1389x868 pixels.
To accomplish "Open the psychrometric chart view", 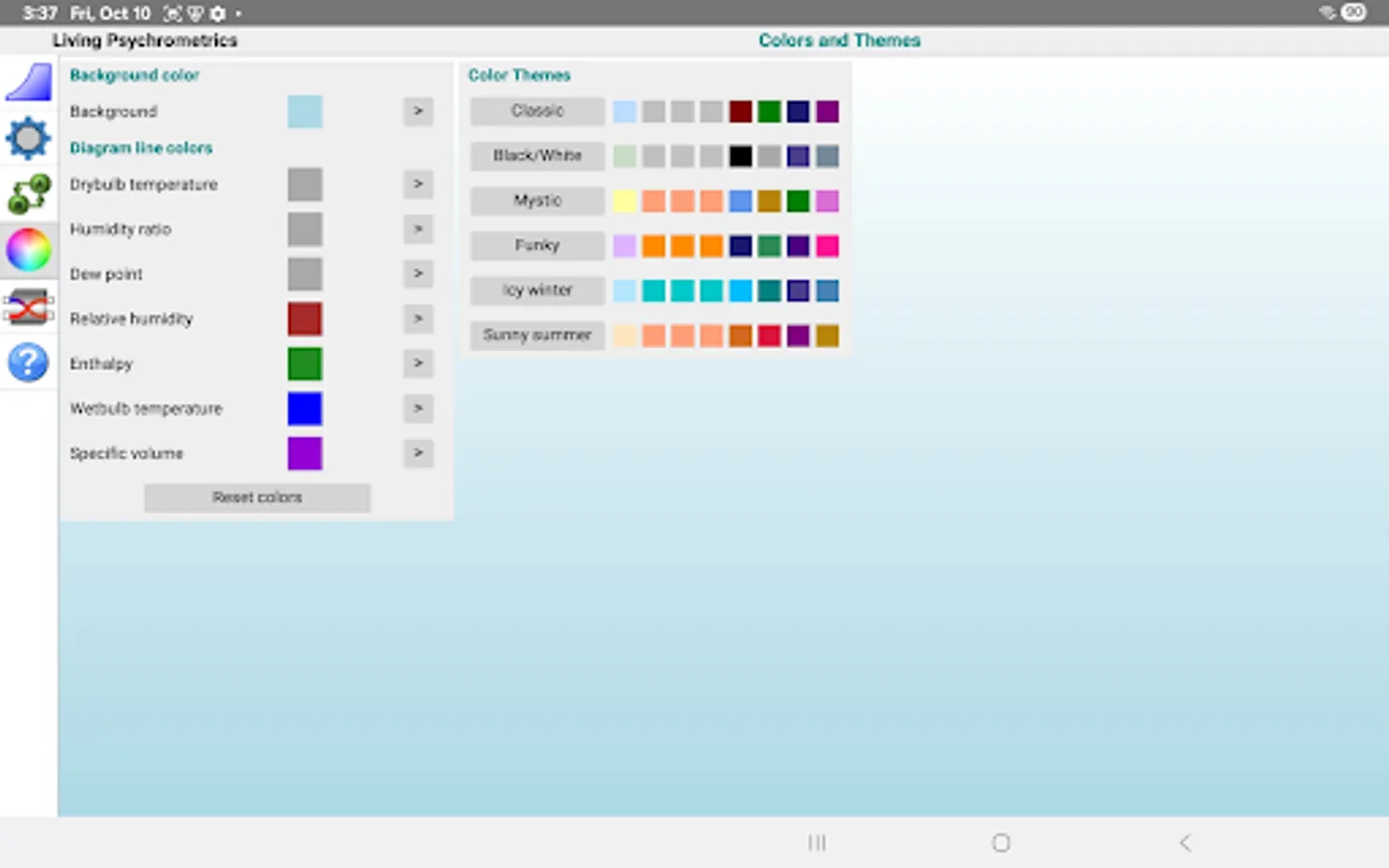I will (29, 82).
